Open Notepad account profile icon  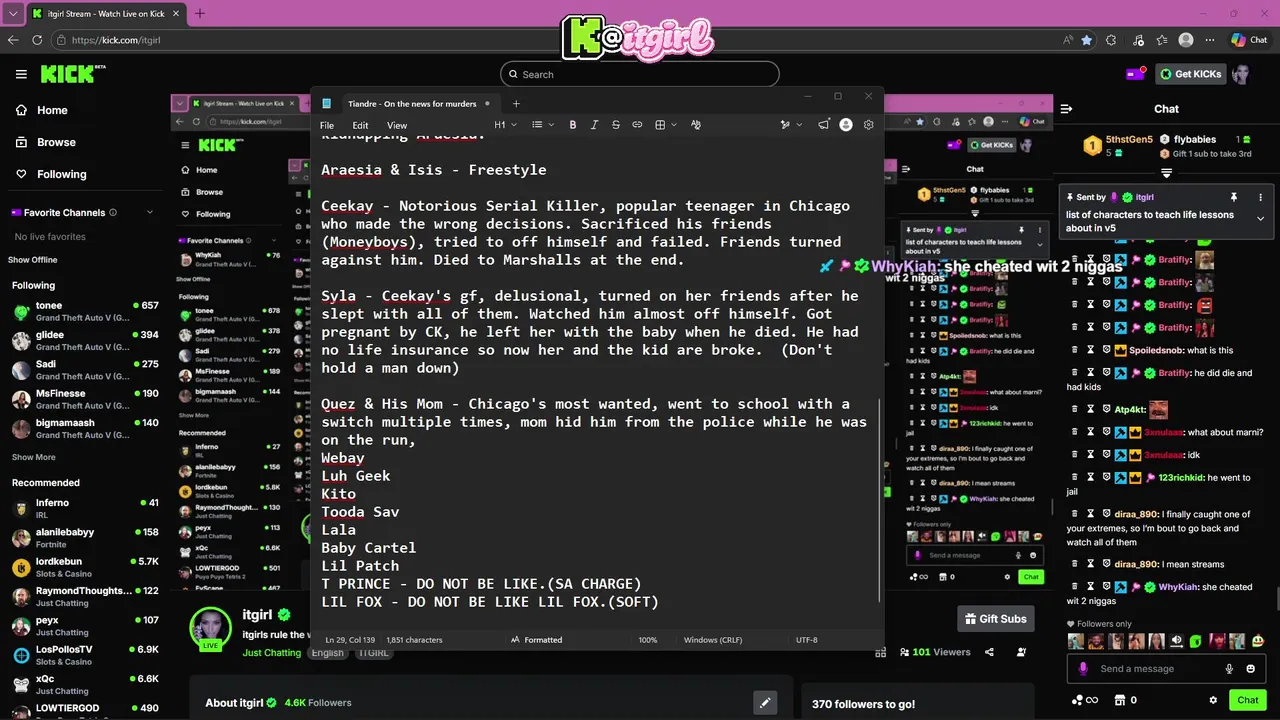[846, 125]
